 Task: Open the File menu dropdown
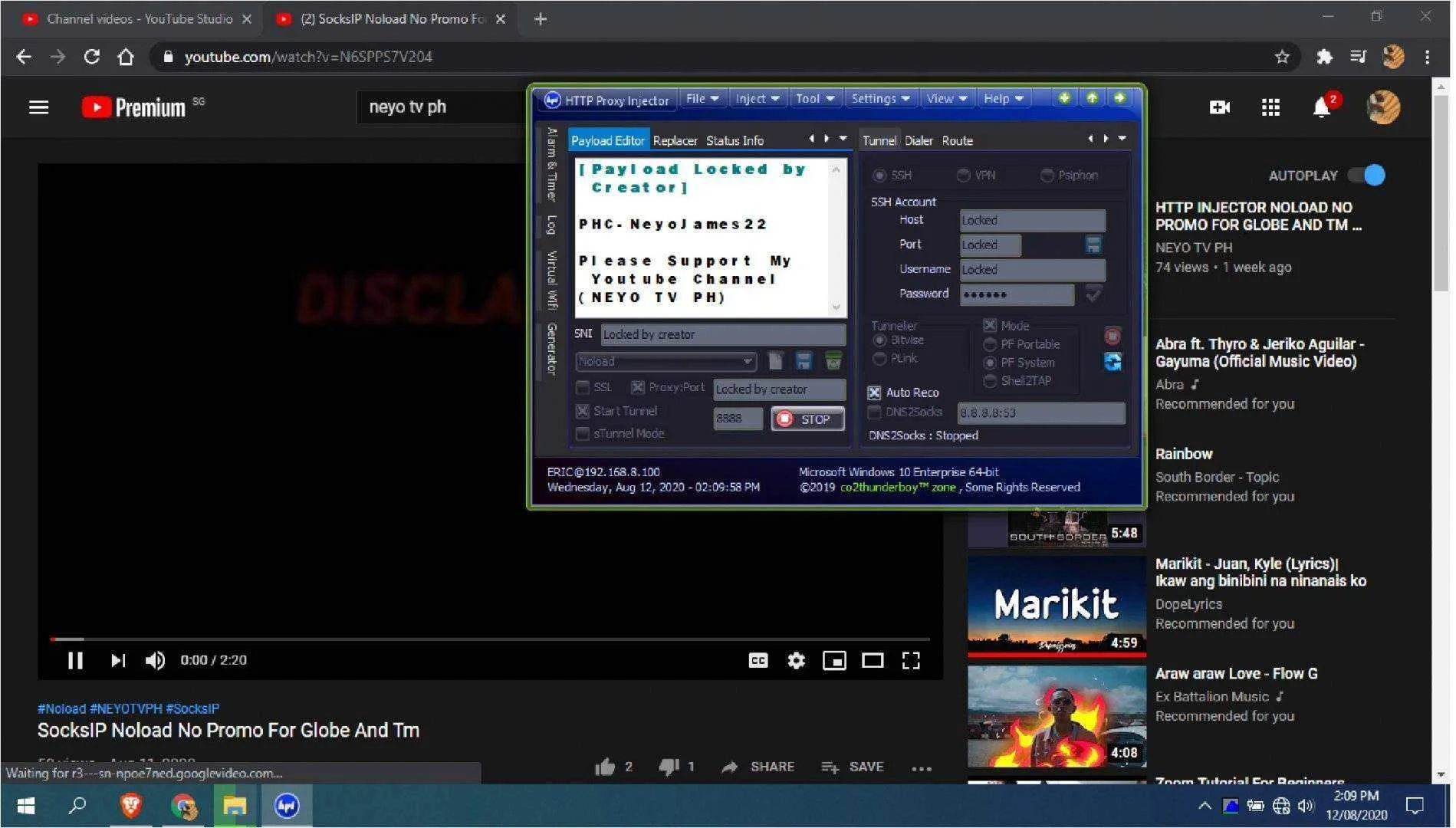point(702,98)
